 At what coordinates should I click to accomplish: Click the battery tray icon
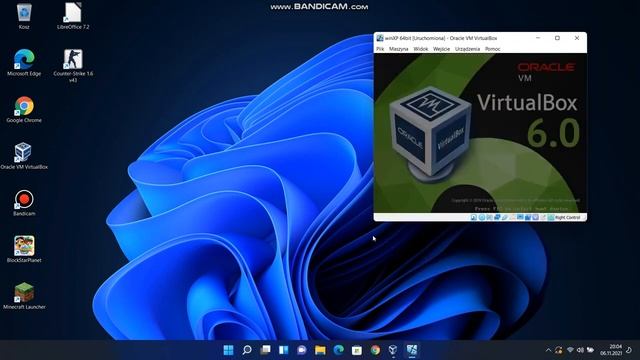590,350
